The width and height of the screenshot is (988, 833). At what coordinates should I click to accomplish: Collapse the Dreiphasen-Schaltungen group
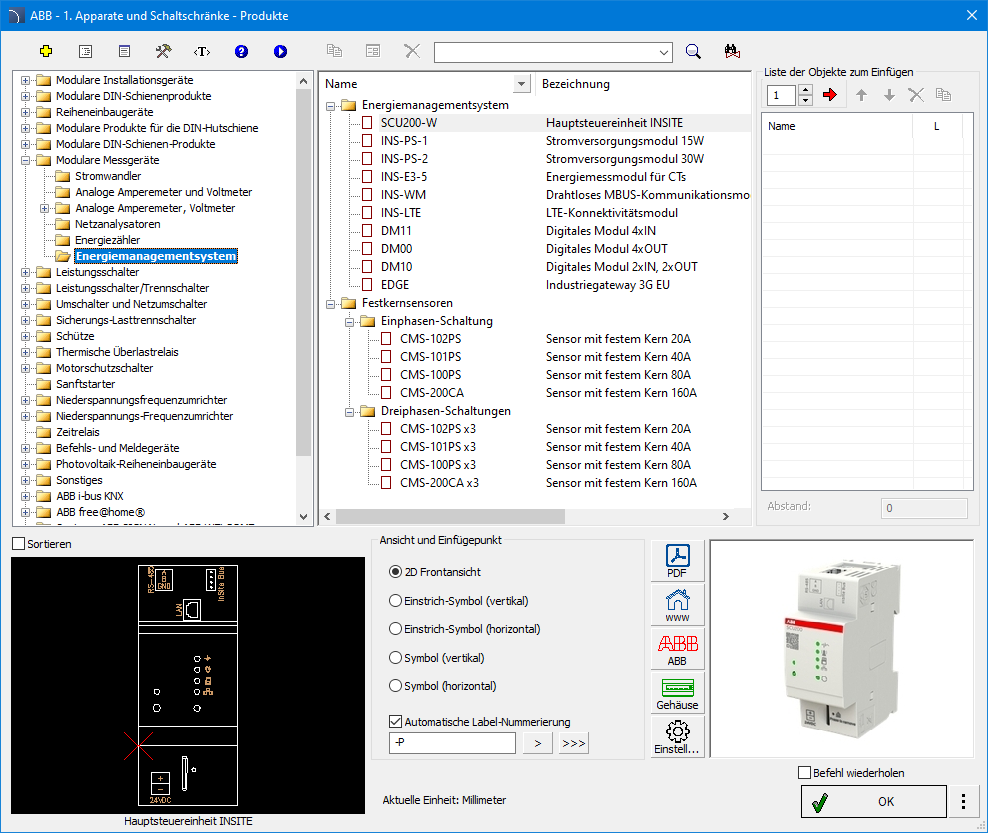(349, 412)
